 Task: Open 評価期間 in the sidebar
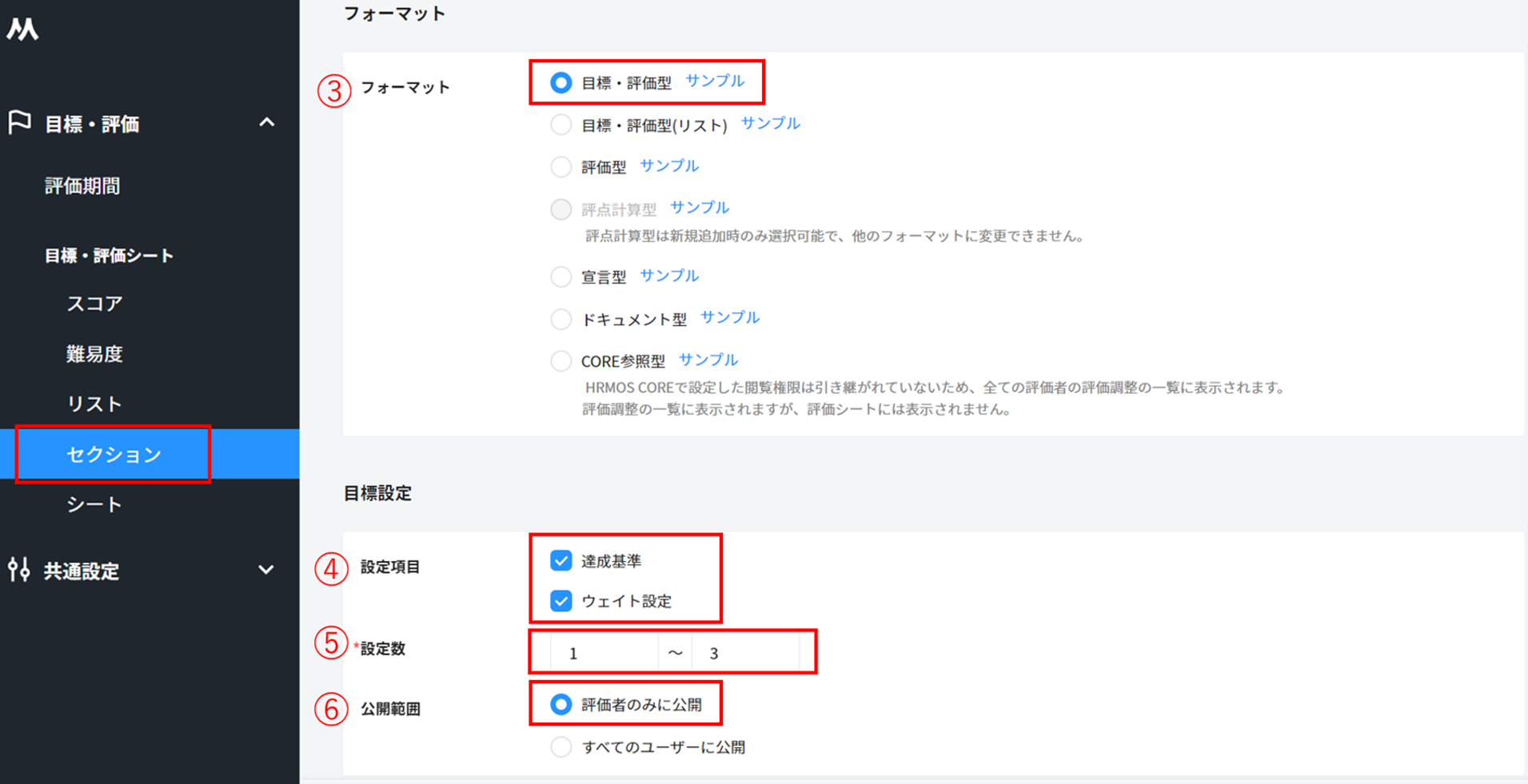point(82,186)
